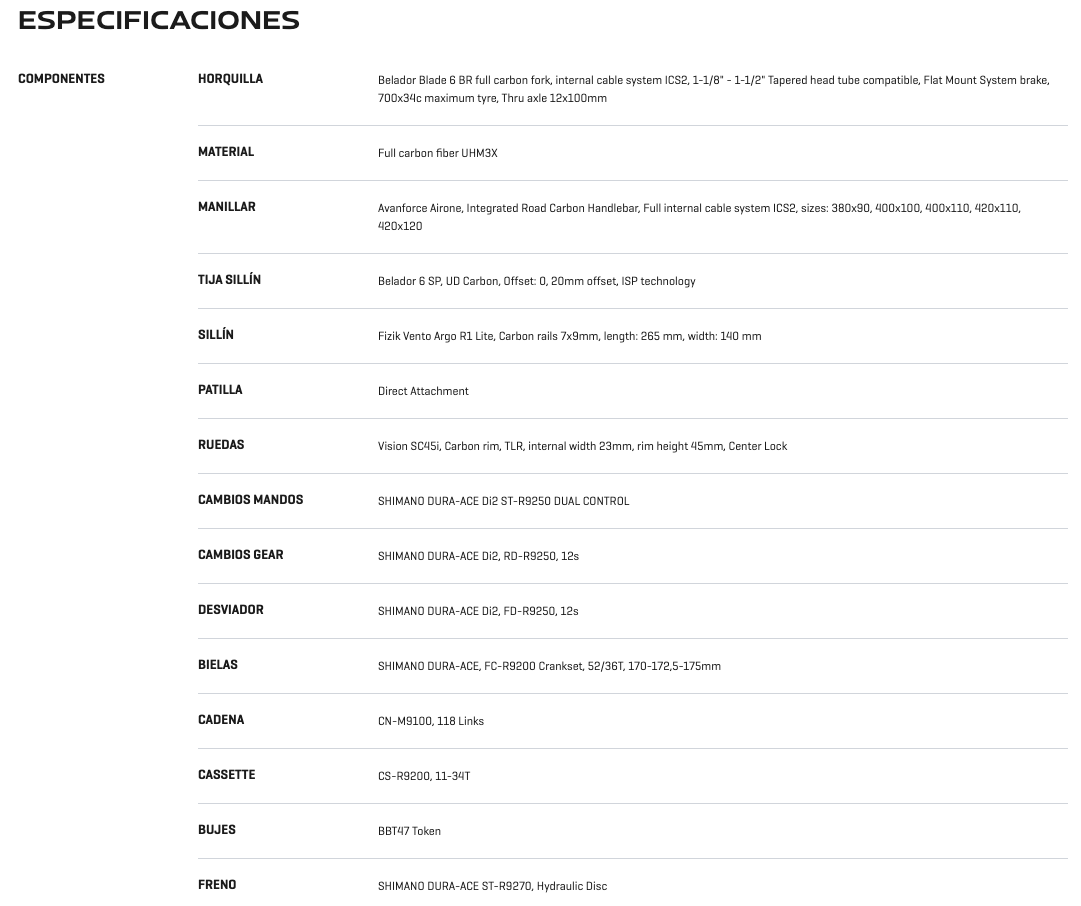Viewport: 1081px width, 906px height.
Task: Select the CASSETTE row label
Action: coord(227,775)
